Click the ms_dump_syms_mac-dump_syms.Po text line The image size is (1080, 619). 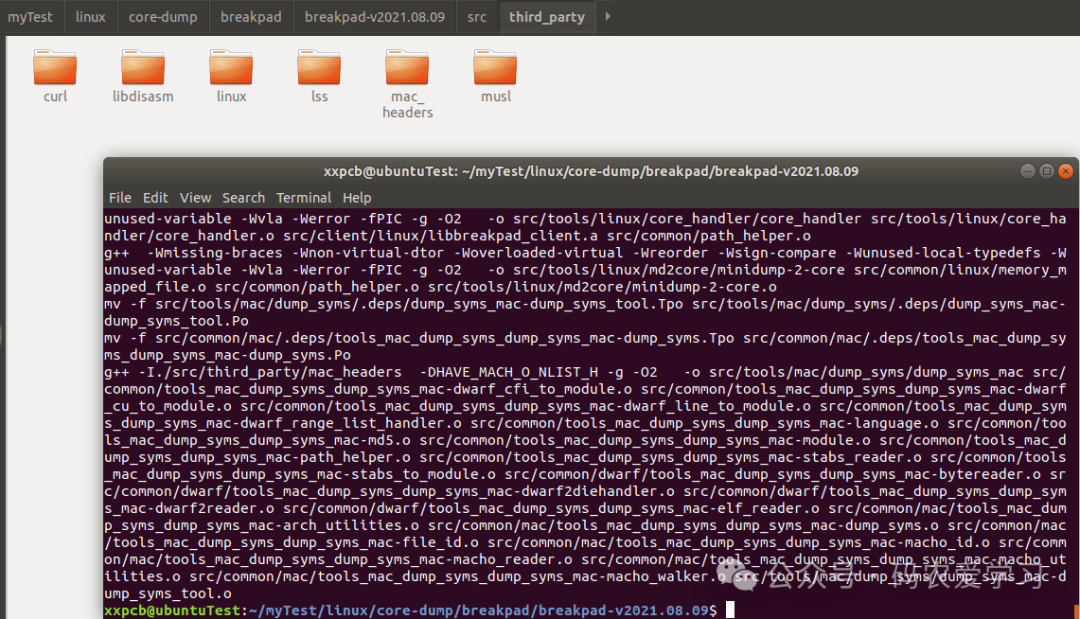(227, 355)
